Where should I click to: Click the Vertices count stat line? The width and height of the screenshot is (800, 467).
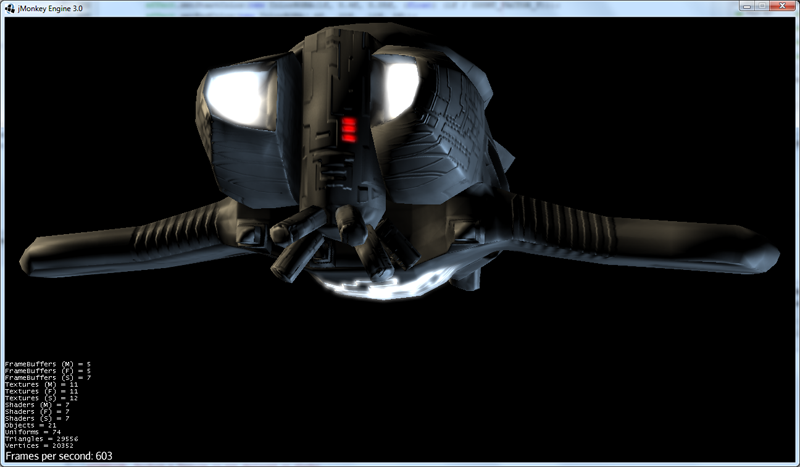coord(38,446)
